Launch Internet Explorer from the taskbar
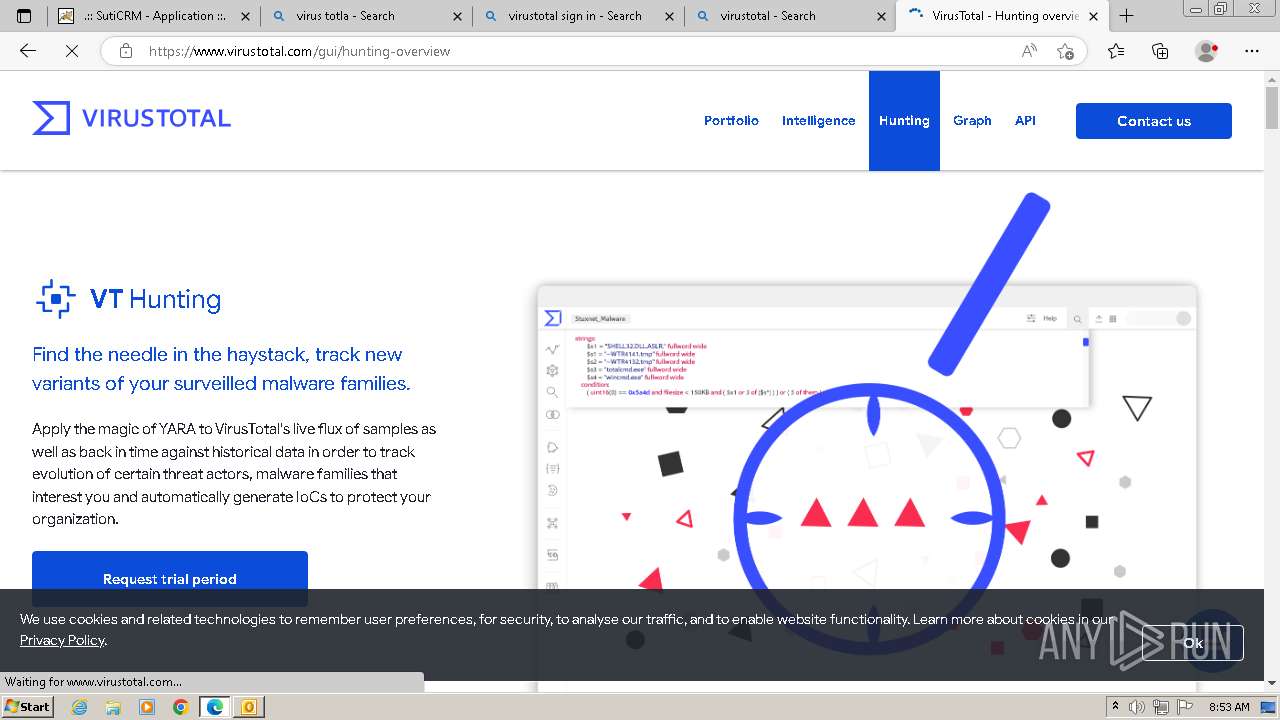1280x720 pixels. pyautogui.click(x=79, y=707)
